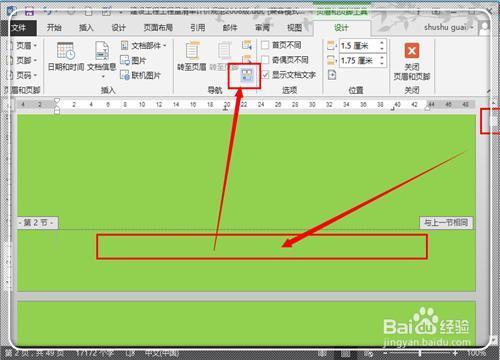Click the insert alignment tab icon in 位置
500x360 pixels.
pos(332,75)
